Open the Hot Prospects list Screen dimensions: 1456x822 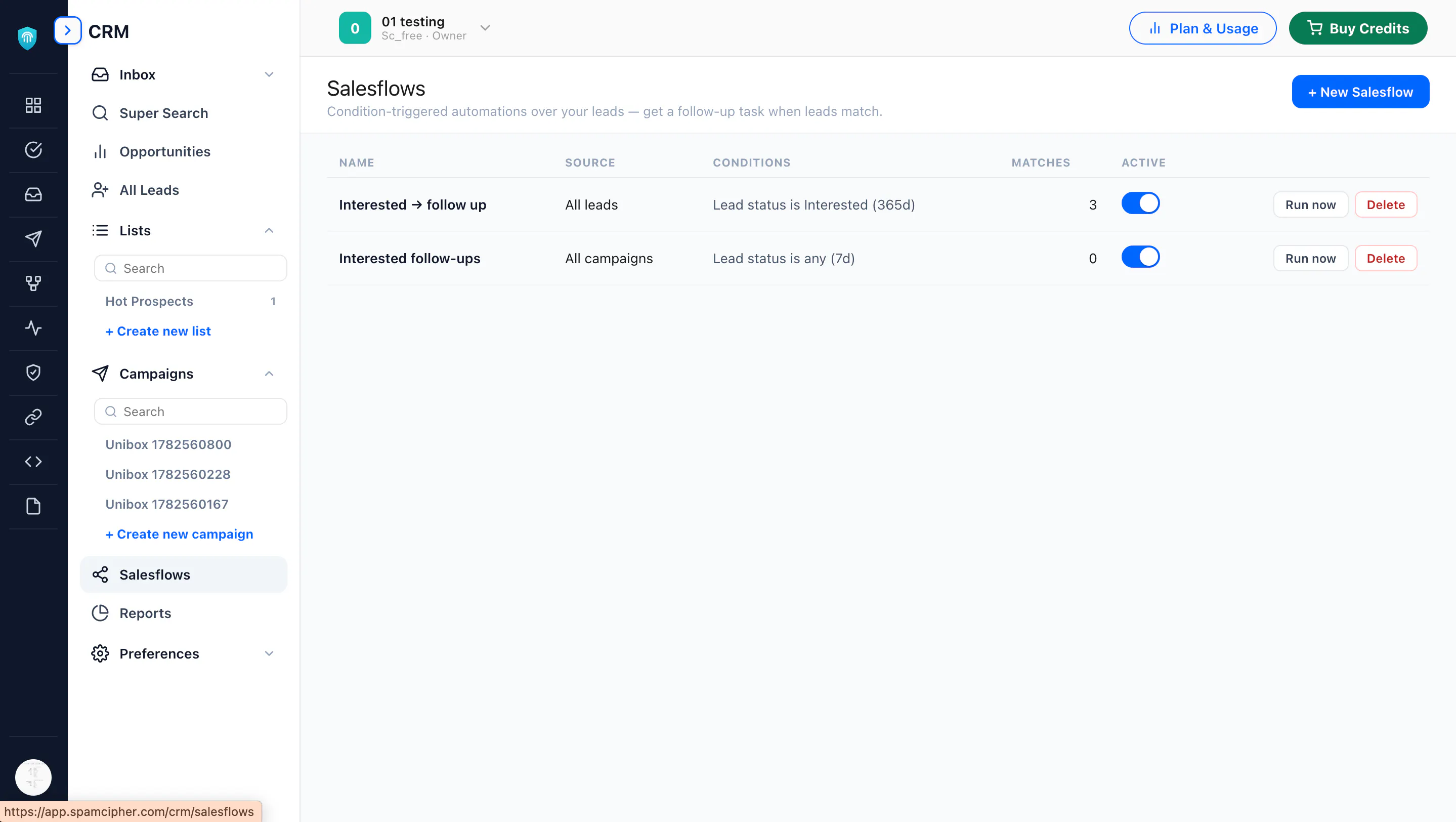[x=191, y=301]
